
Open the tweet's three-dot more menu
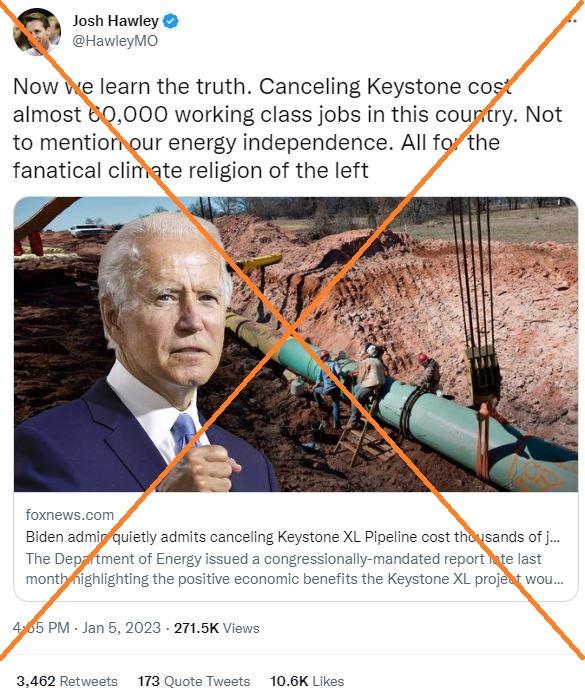[571, 21]
